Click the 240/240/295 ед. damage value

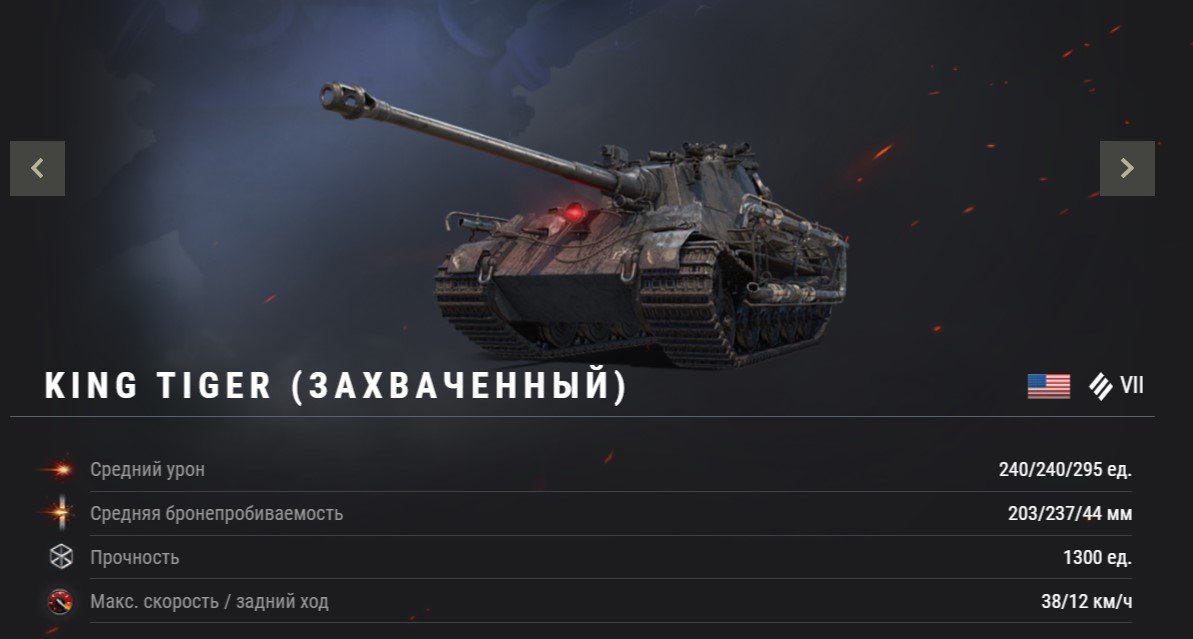click(1065, 469)
